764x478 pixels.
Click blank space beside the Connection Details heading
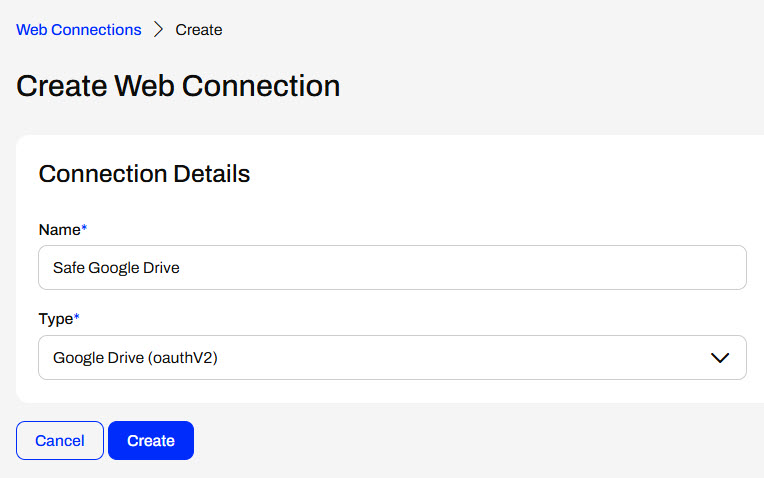point(500,174)
